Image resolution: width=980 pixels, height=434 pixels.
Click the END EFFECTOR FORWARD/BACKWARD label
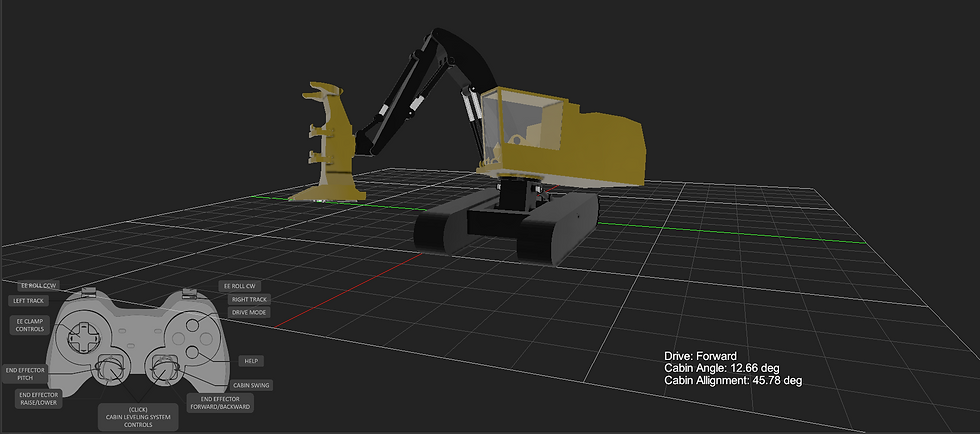click(x=220, y=403)
